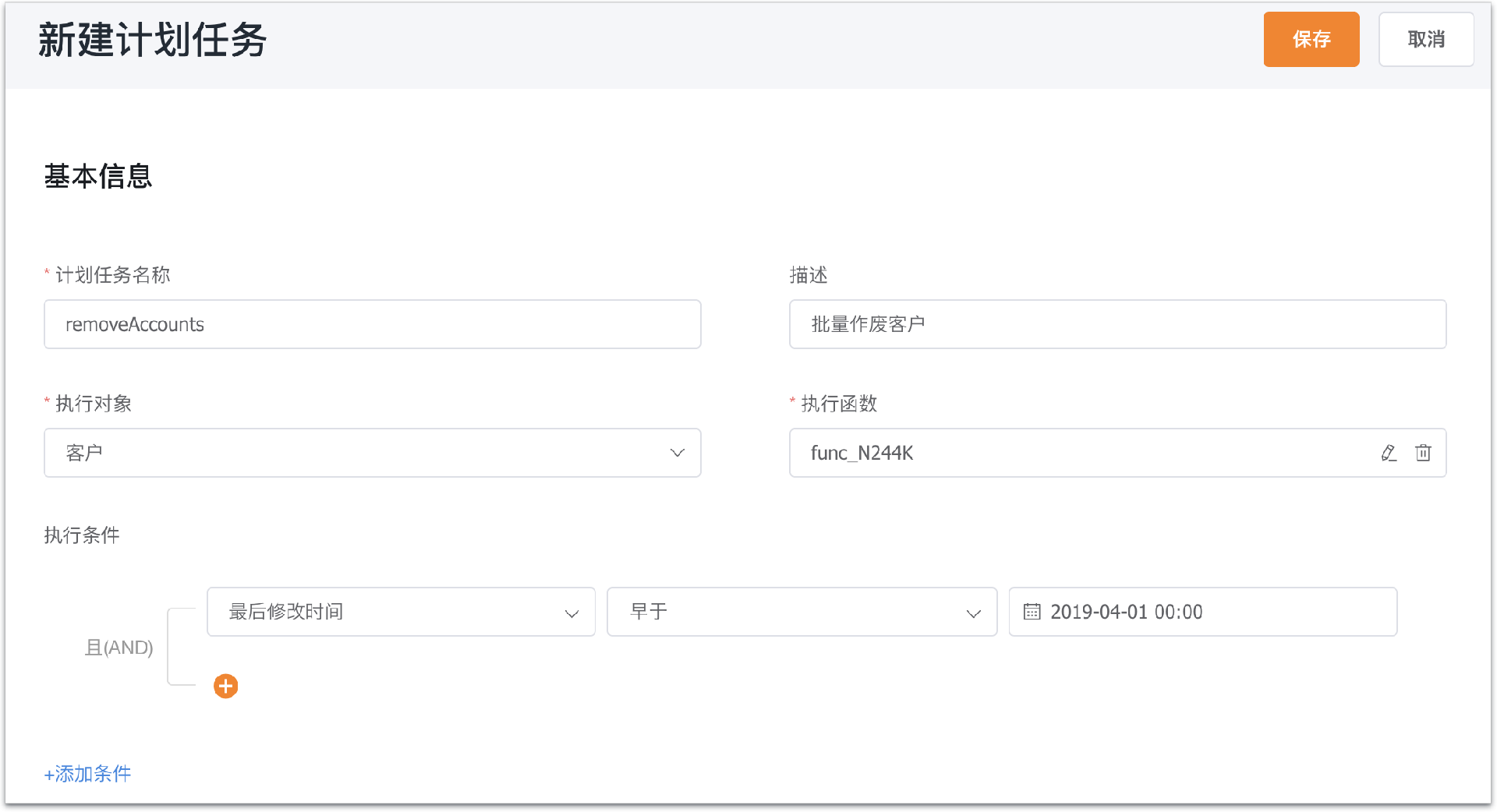Click the 取消 button
This screenshot has height=812, width=1497.
point(1426,39)
